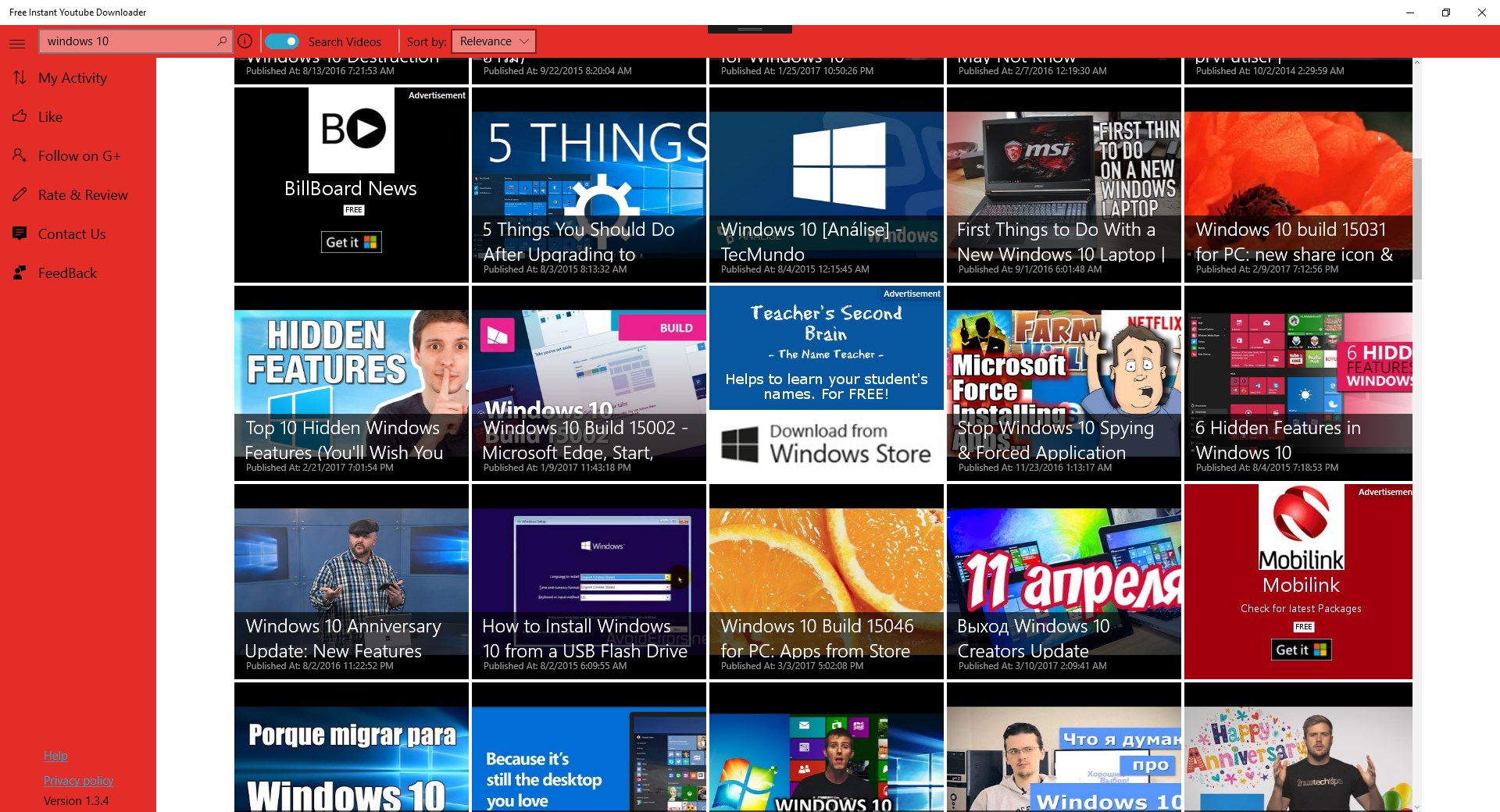
Task: Click the Download from Windows Store banner
Action: (x=827, y=444)
